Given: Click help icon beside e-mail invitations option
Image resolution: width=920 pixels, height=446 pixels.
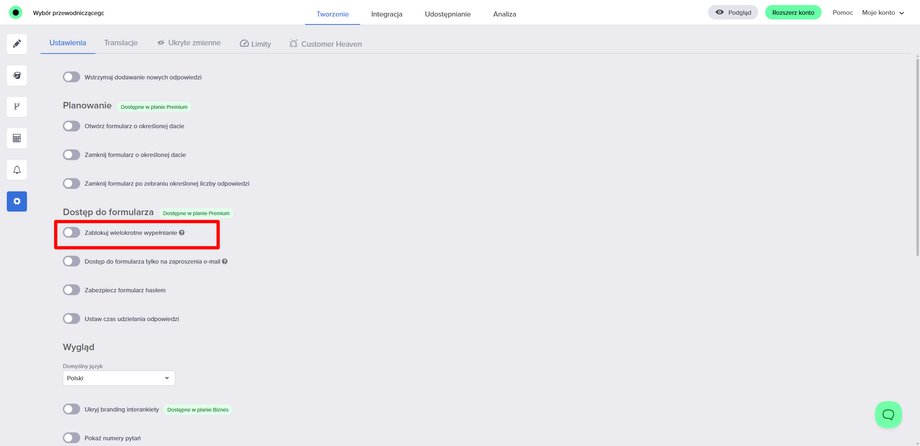Looking at the screenshot, I should [x=225, y=261].
